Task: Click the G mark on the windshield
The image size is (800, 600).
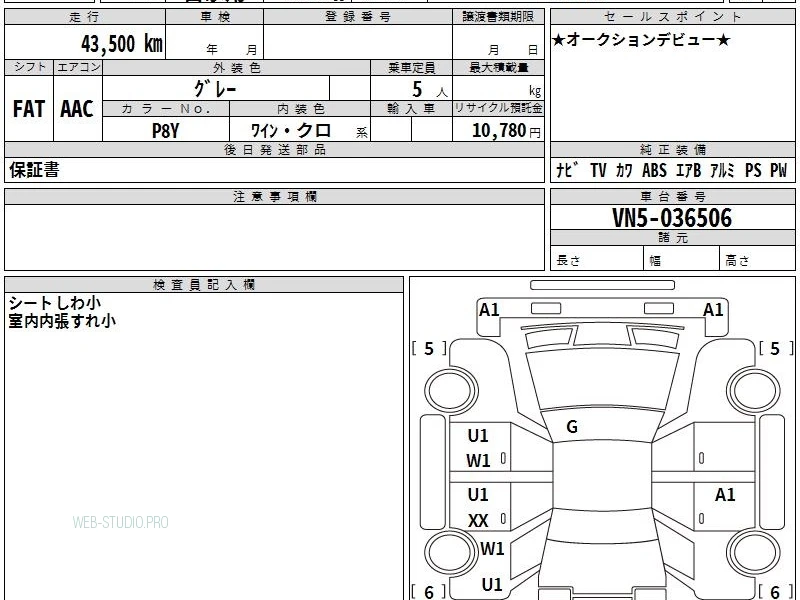Action: point(572,427)
